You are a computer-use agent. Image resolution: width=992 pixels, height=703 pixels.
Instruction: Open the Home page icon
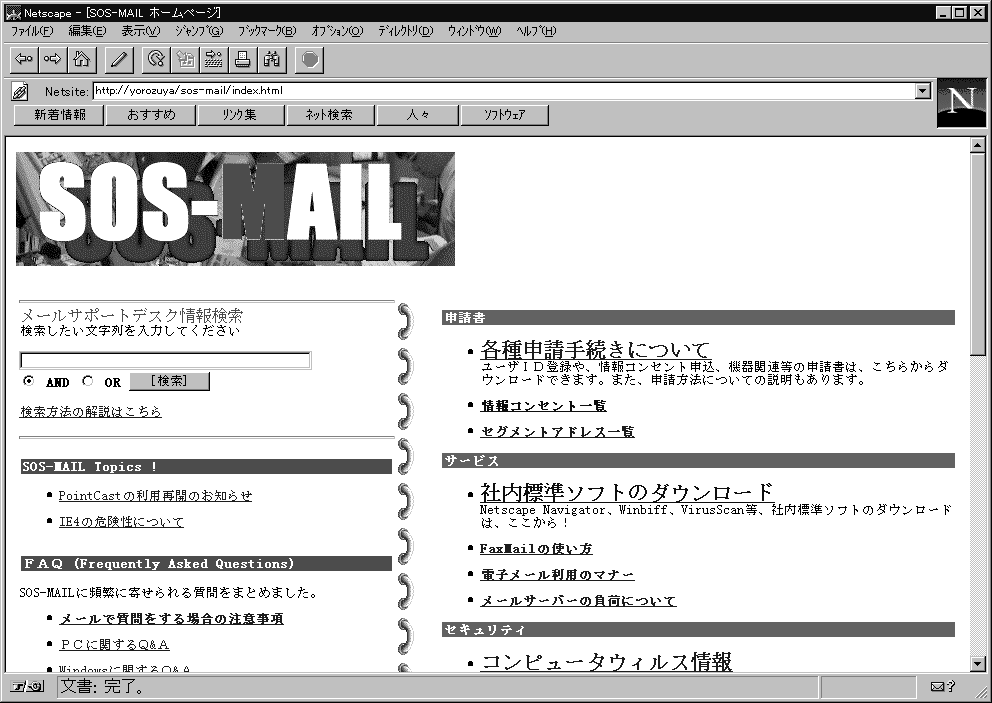point(81,59)
